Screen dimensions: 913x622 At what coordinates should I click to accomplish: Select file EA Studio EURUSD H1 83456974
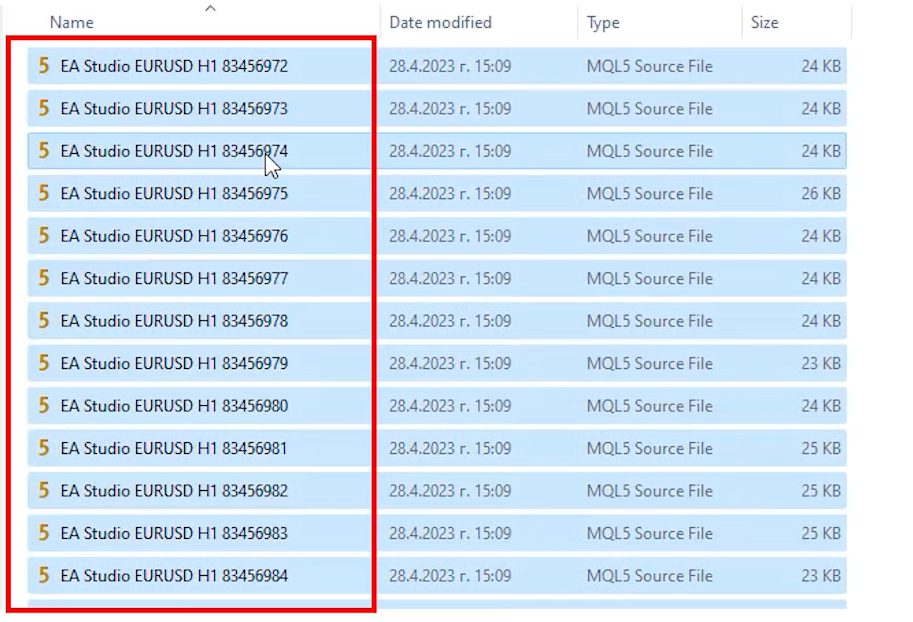coord(174,151)
